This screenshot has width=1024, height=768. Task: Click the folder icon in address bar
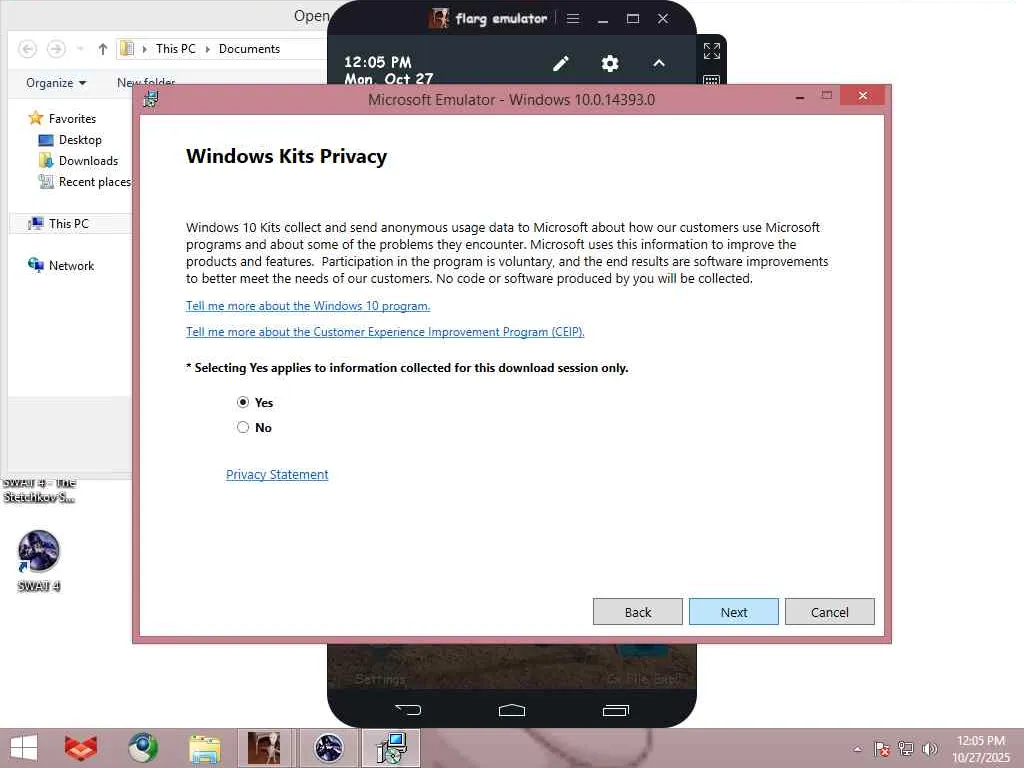(x=127, y=49)
